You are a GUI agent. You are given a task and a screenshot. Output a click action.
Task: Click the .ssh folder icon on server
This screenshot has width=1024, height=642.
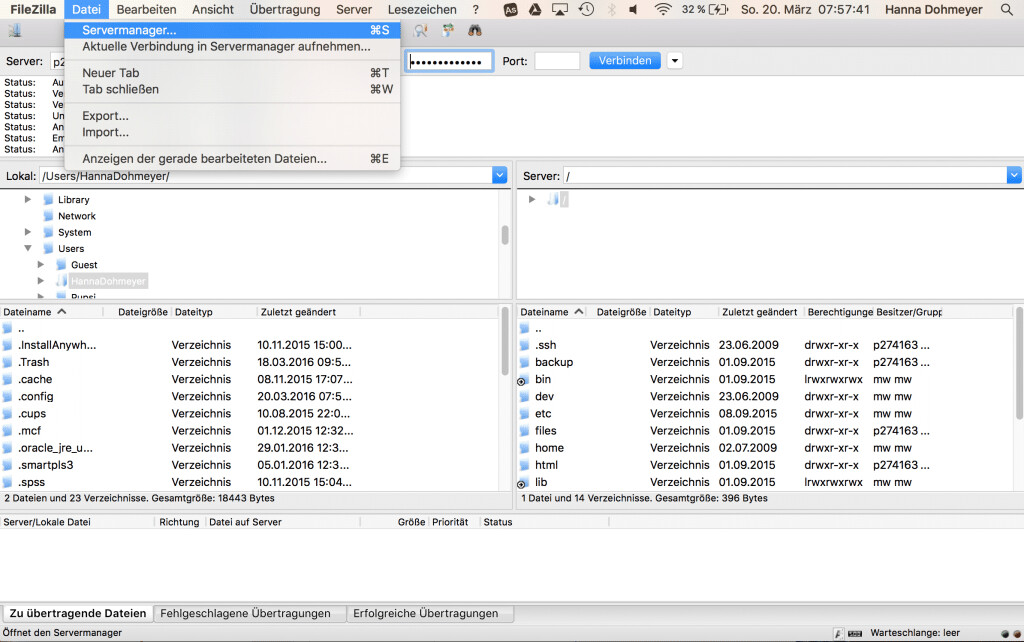[x=524, y=345]
